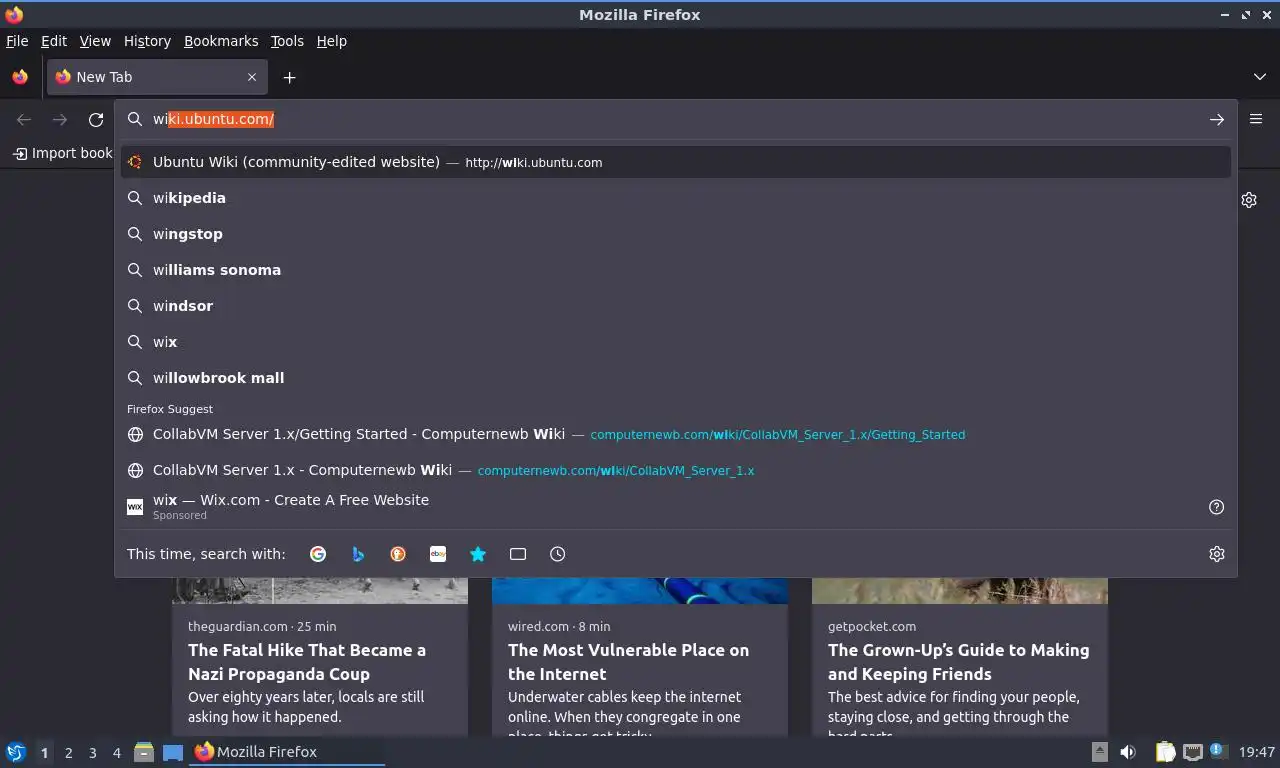Screen dimensions: 1280x768
Task: Search with DuckDuckGo engine icon
Action: pyautogui.click(x=398, y=554)
